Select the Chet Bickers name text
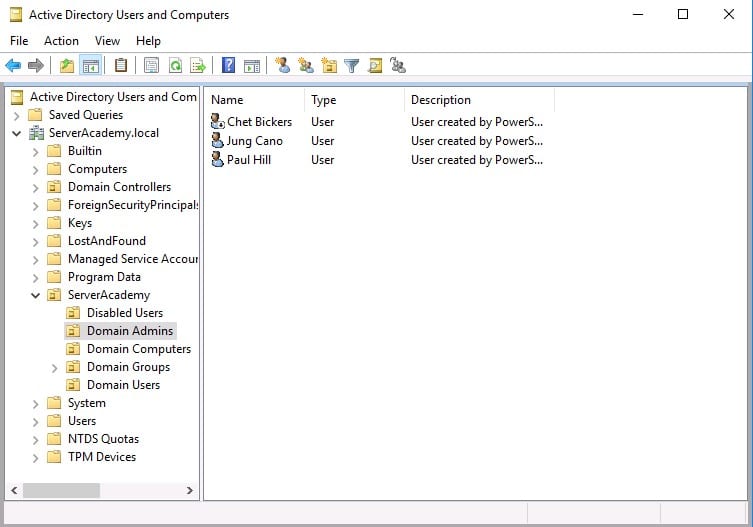The width and height of the screenshot is (753, 527). 259,122
